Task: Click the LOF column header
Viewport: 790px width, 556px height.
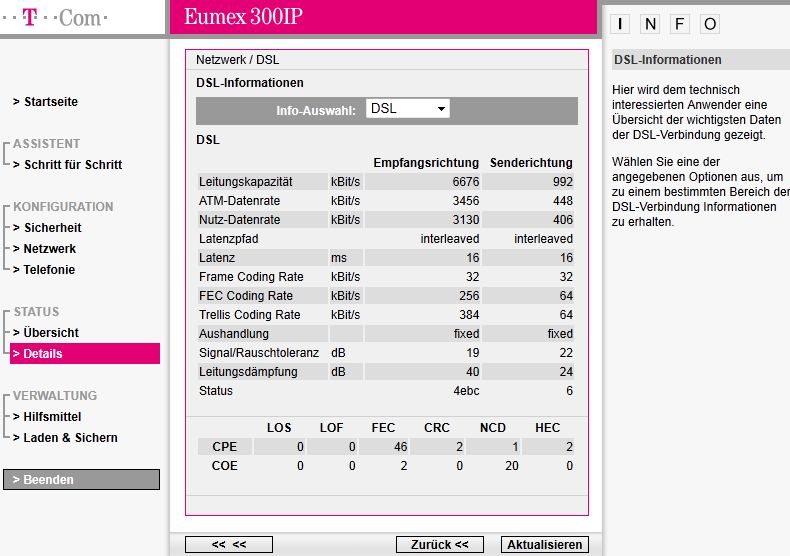Action: click(x=332, y=428)
